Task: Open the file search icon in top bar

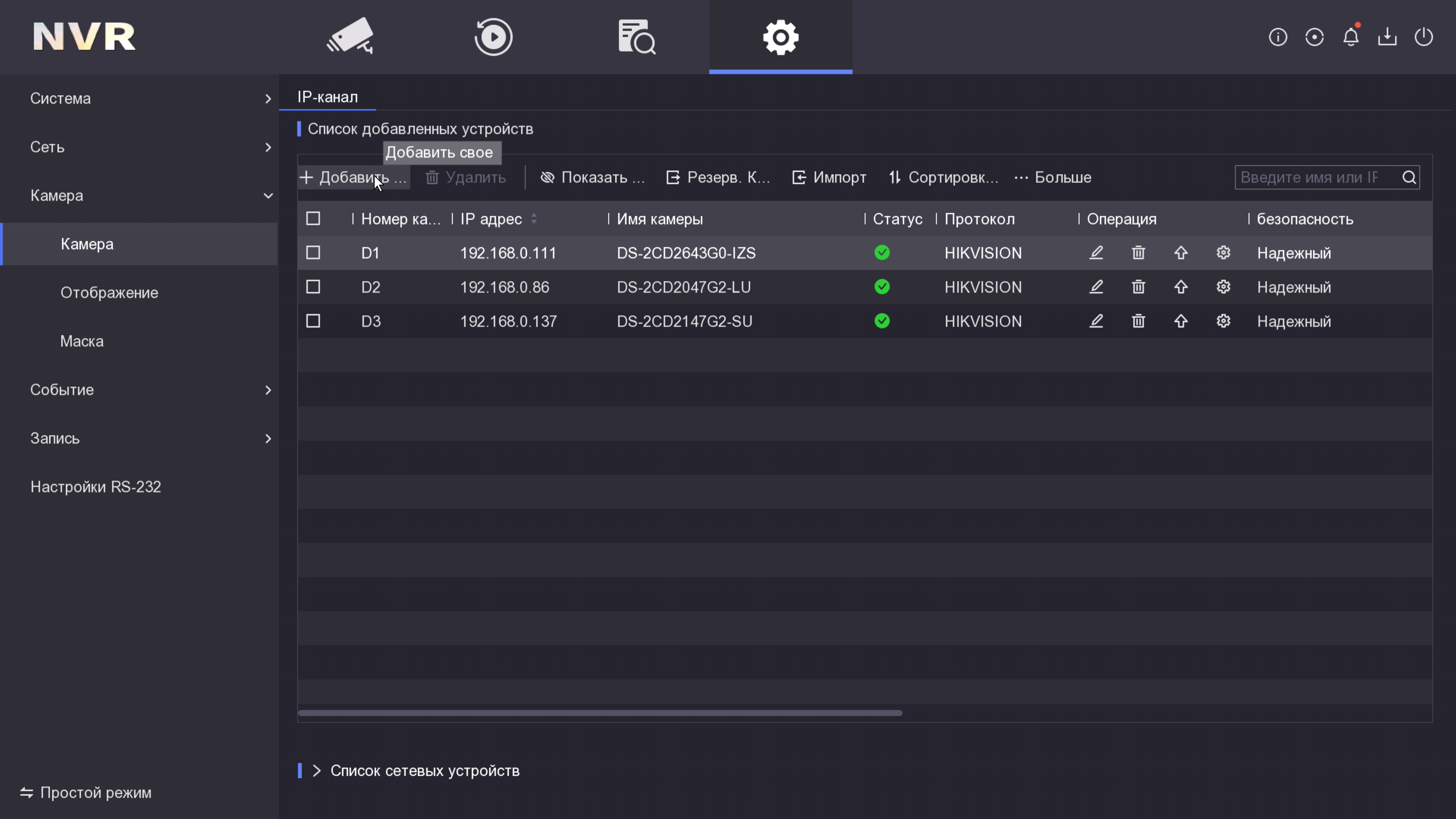Action: [637, 37]
